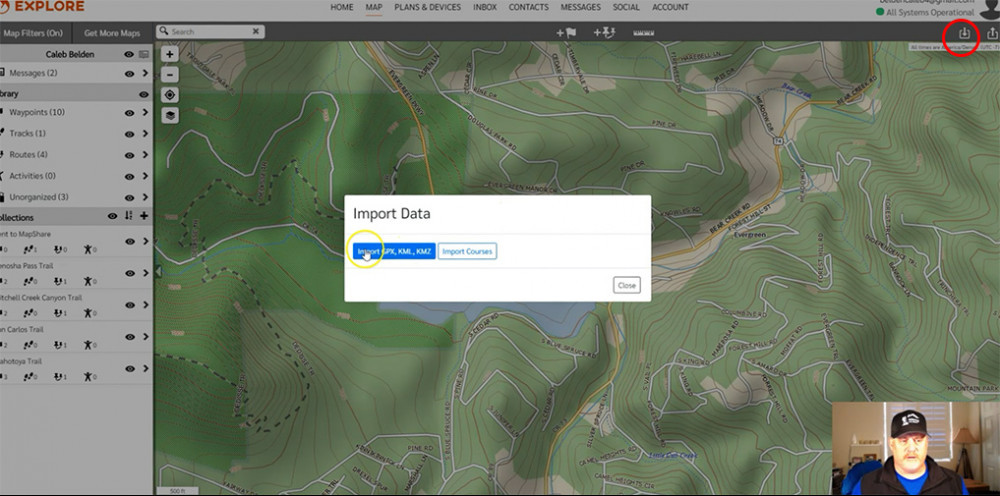Click the Garmin Explore logo
1000x496 pixels.
coord(42,7)
